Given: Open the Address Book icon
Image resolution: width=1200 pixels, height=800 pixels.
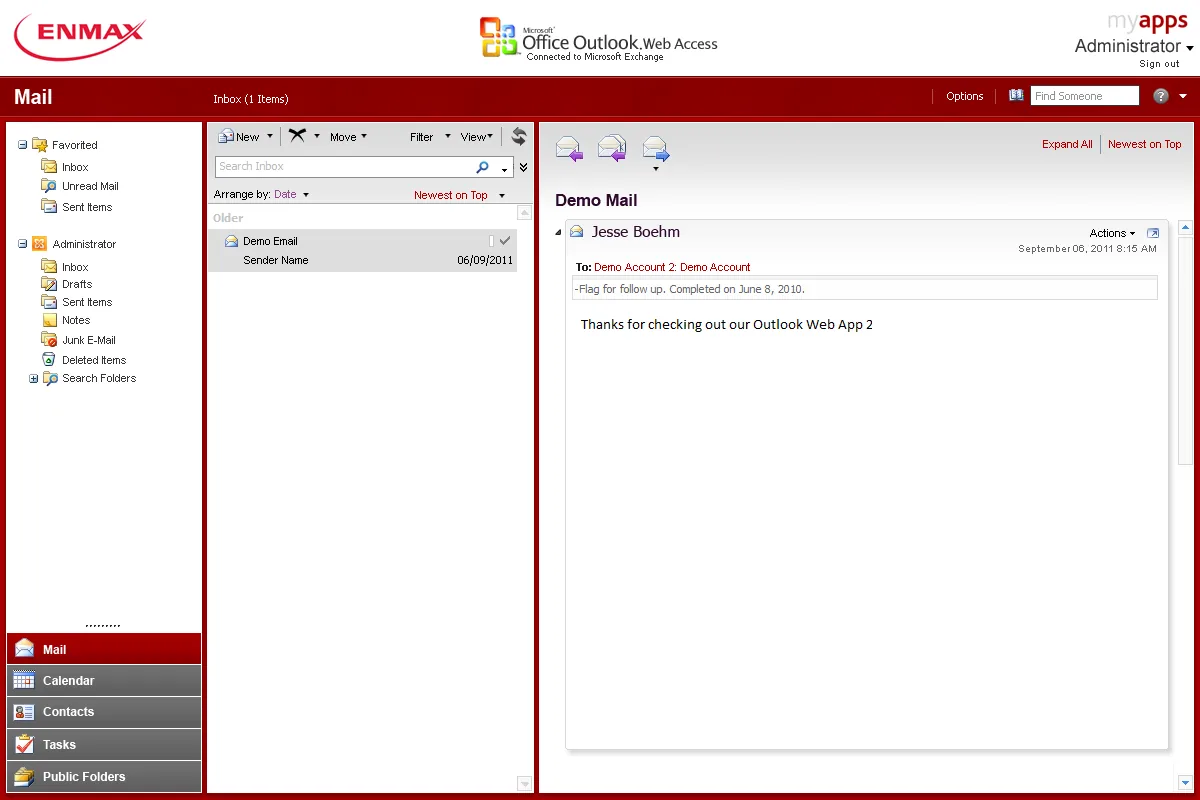Looking at the screenshot, I should click(1017, 95).
